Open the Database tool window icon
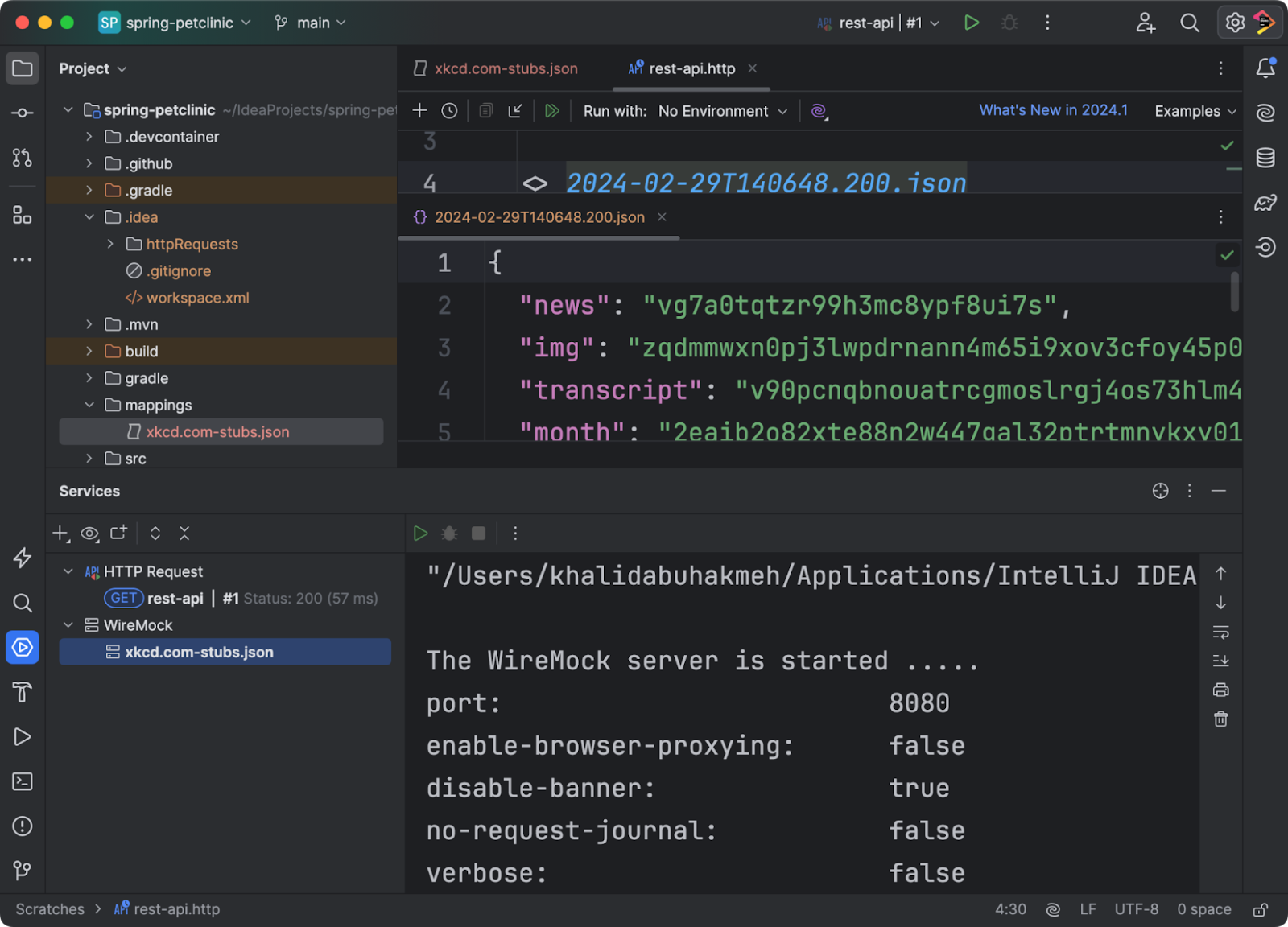Screen dimensions: 1288x927 [1265, 158]
